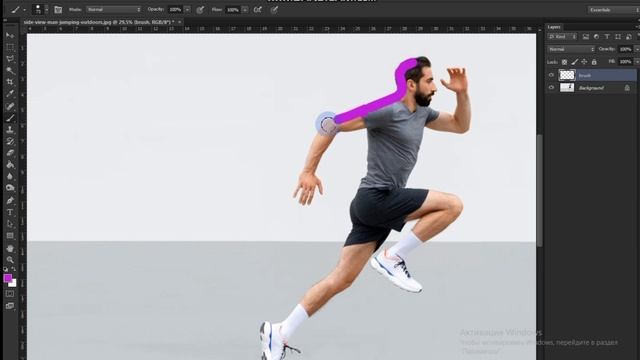This screenshot has height=360, width=640.
Task: Select the side-view-man-jumping document tab
Action: click(x=99, y=22)
